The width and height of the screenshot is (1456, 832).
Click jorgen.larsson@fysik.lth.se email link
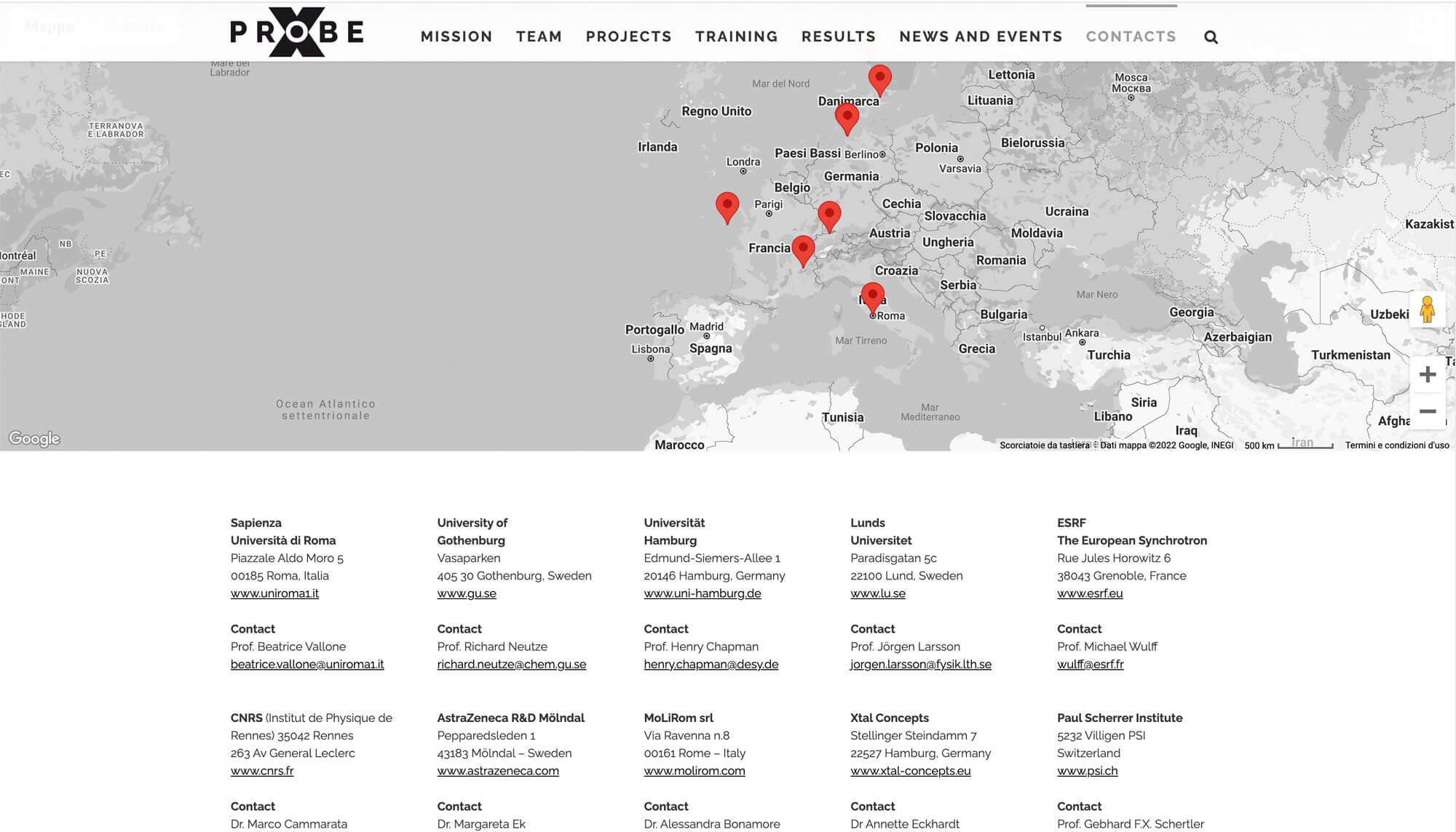tap(921, 665)
